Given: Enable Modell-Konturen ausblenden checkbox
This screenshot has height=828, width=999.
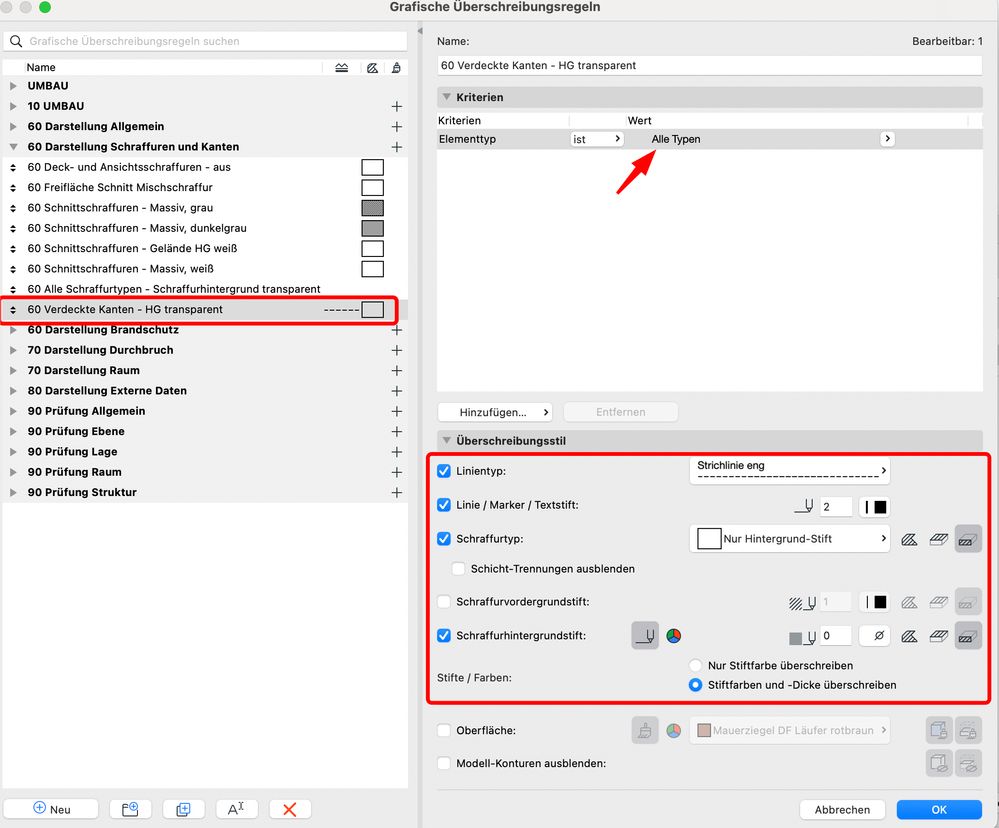Looking at the screenshot, I should click(444, 763).
